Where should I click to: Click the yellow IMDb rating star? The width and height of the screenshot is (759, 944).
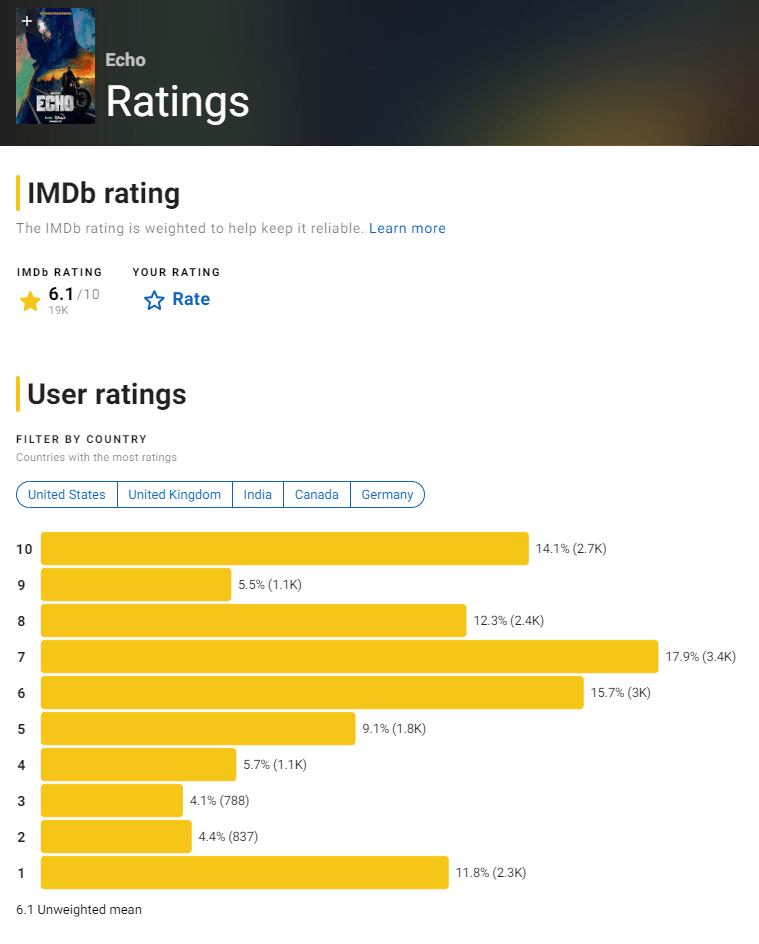click(30, 301)
